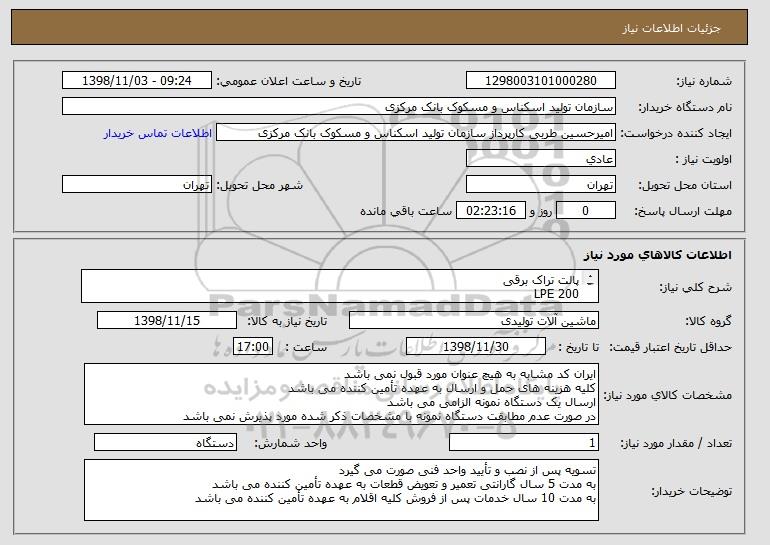Screen dimensions: 770x545
Task: Click the label تعداد / مقدار مورد نیاز
Action: click(x=676, y=444)
